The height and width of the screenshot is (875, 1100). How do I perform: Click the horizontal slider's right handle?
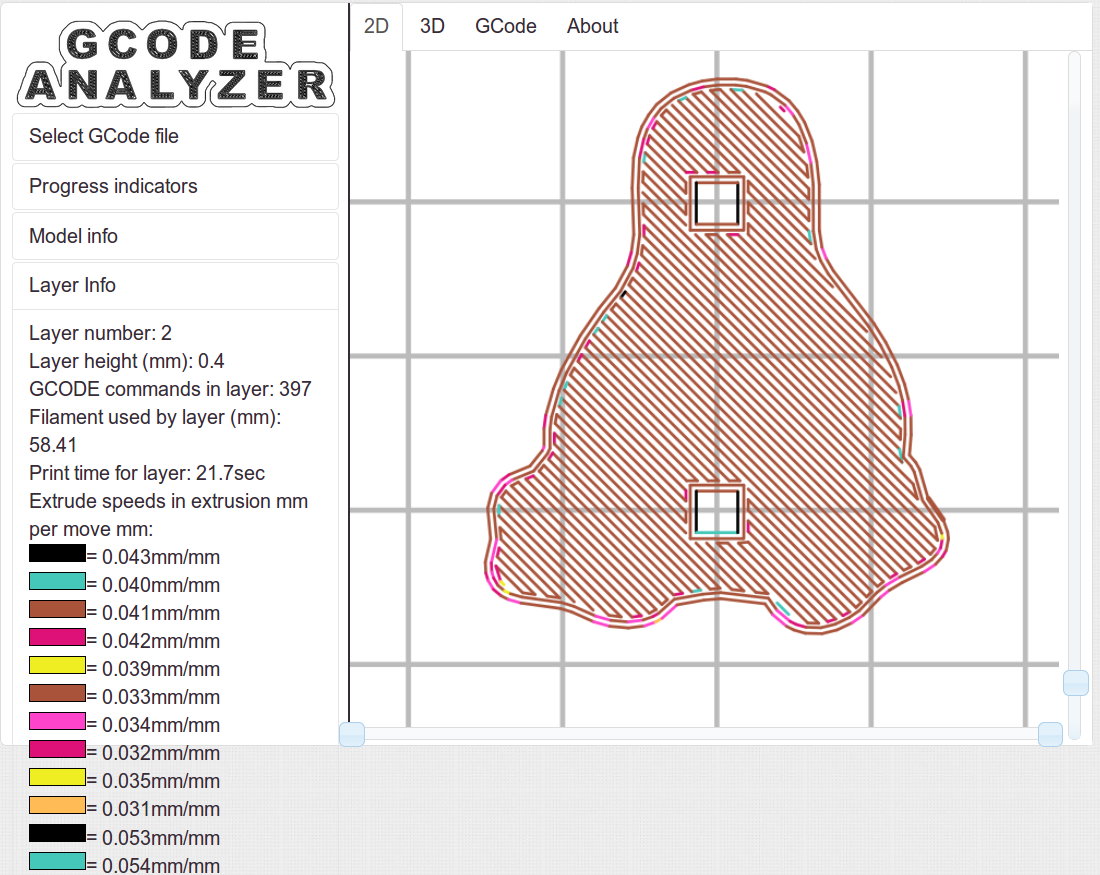(1049, 734)
